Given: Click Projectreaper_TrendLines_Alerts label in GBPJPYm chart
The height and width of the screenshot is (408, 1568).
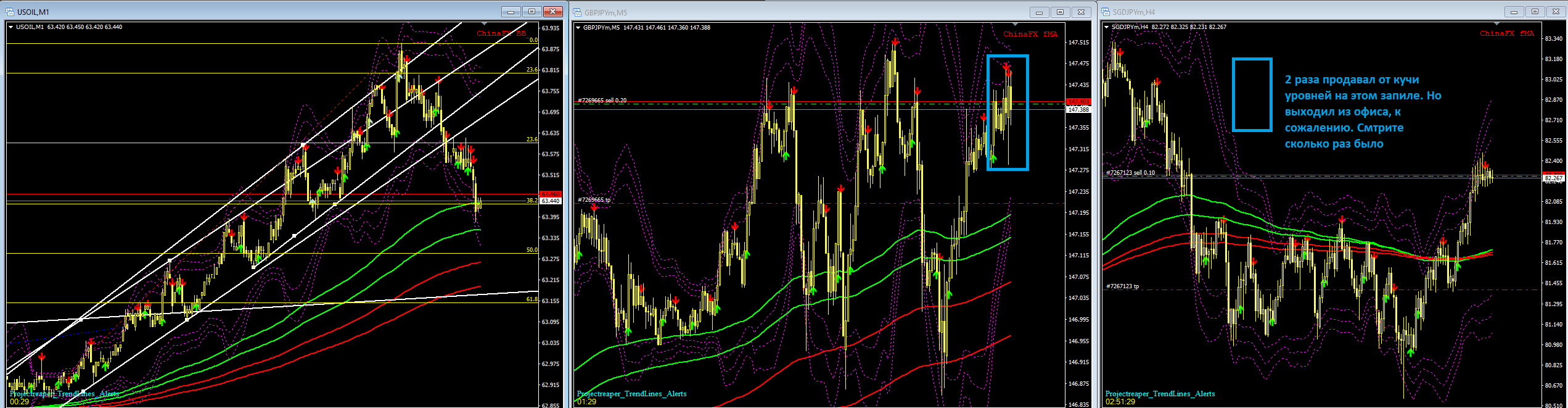Looking at the screenshot, I should 631,394.
